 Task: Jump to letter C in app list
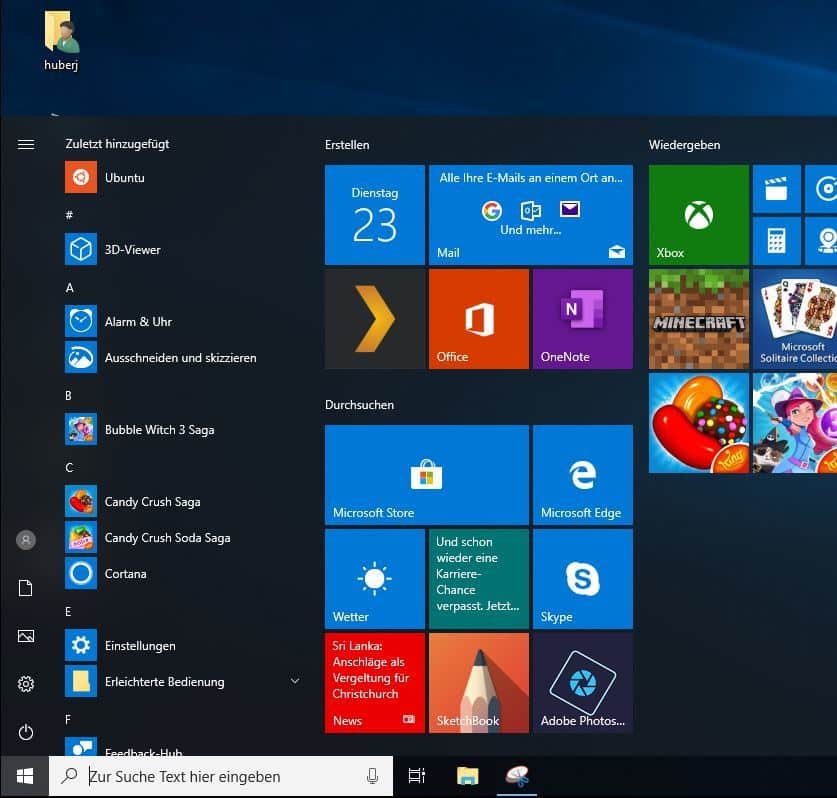69,467
